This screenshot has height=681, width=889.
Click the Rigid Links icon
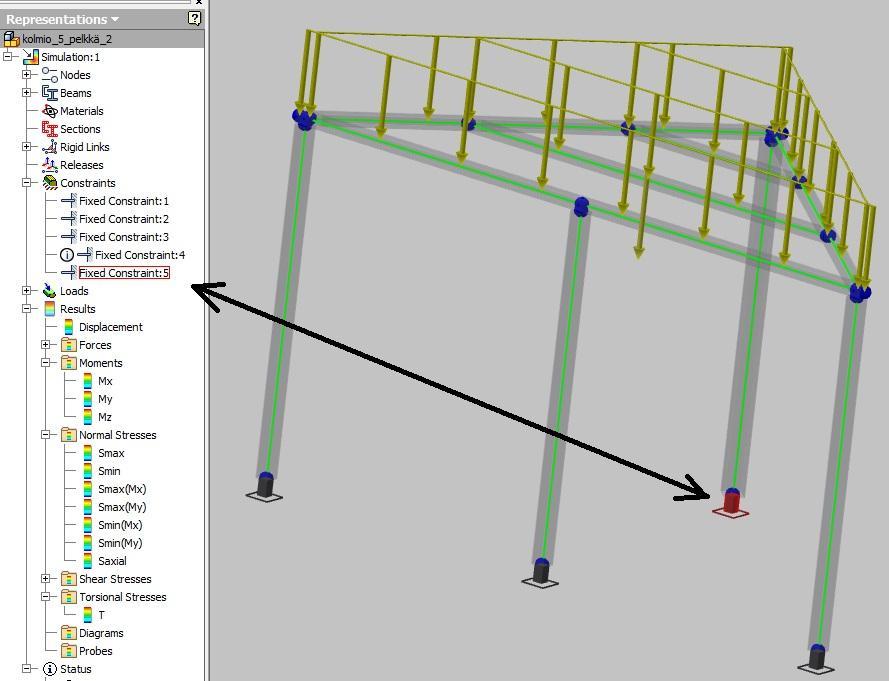point(49,147)
